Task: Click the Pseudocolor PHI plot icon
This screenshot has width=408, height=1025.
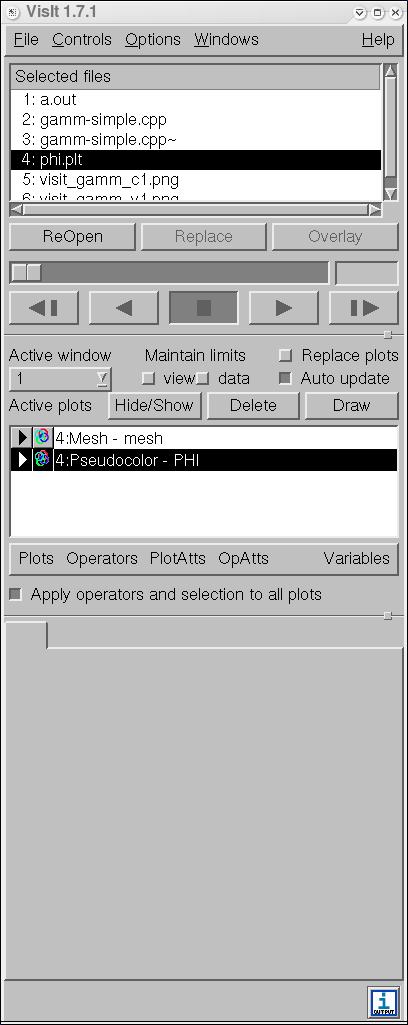Action: [42, 460]
